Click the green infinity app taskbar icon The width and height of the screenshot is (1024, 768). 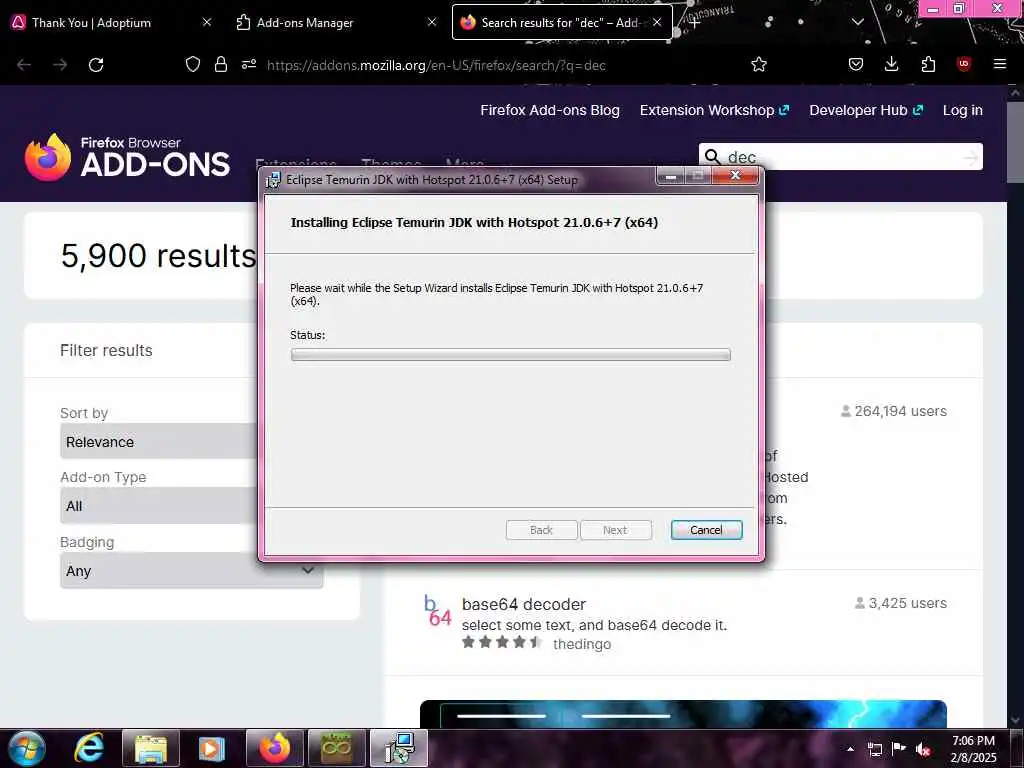[337, 748]
